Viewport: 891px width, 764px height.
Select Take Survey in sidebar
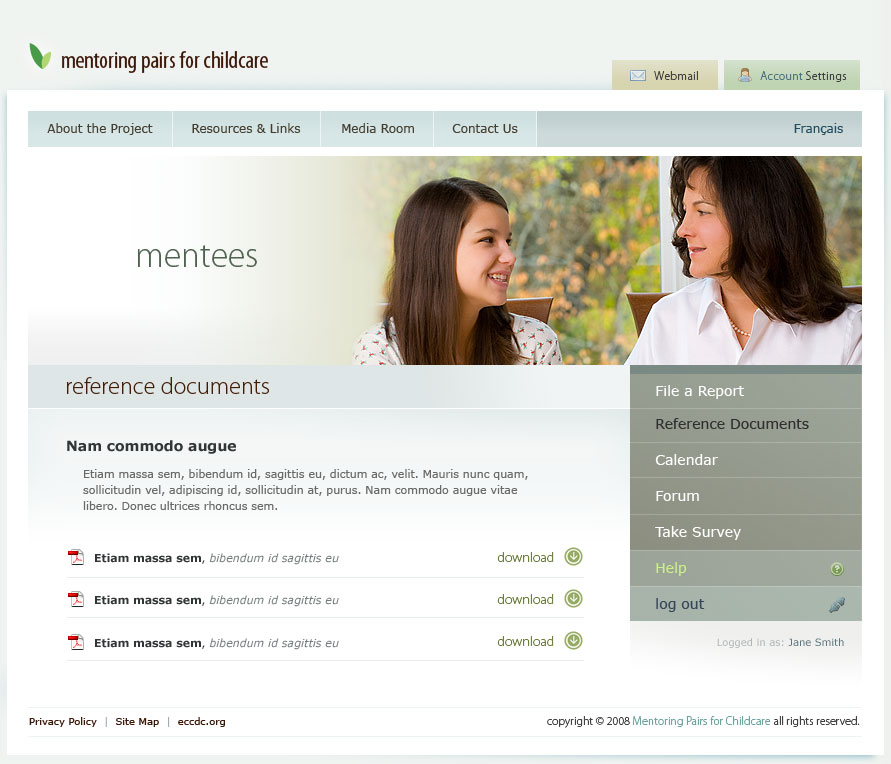[746, 532]
